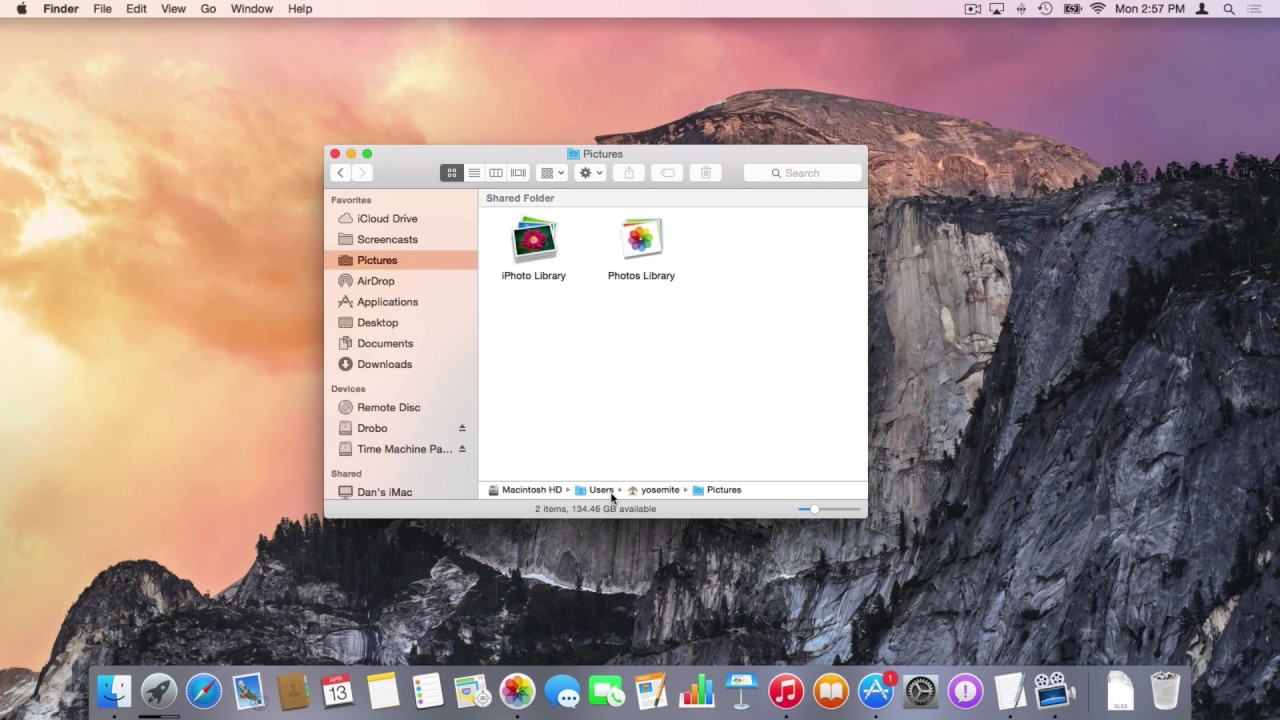Click the Wi-Fi status icon
Viewport: 1280px width, 720px height.
pos(1098,9)
